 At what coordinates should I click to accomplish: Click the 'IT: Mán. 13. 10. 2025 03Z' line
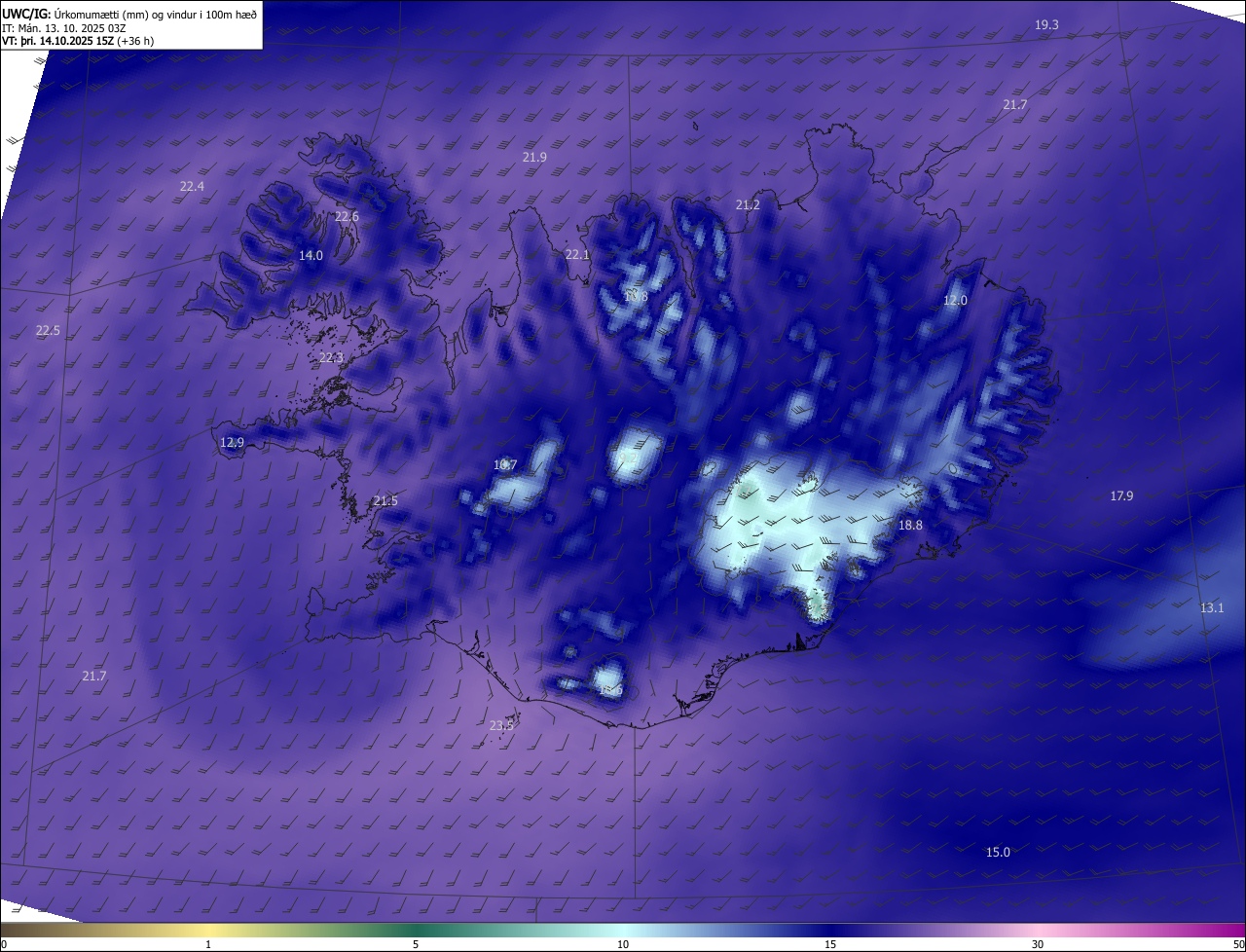tap(64, 28)
